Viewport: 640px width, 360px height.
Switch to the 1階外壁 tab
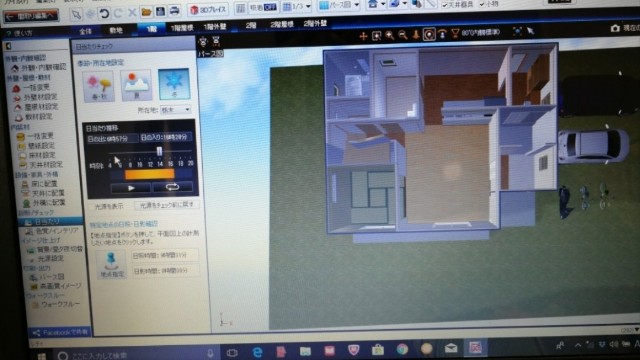(x=216, y=27)
